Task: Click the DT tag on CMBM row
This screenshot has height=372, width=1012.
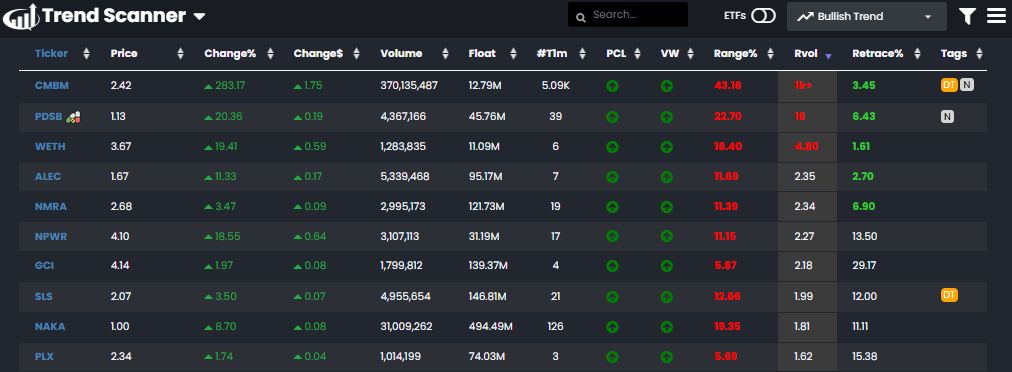Action: (949, 84)
